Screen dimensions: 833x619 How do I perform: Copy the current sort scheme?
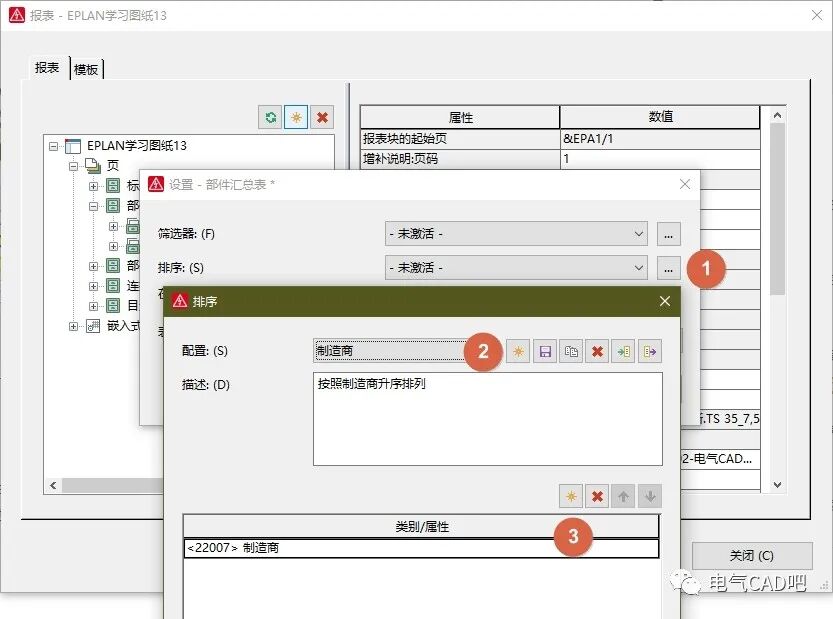[569, 351]
